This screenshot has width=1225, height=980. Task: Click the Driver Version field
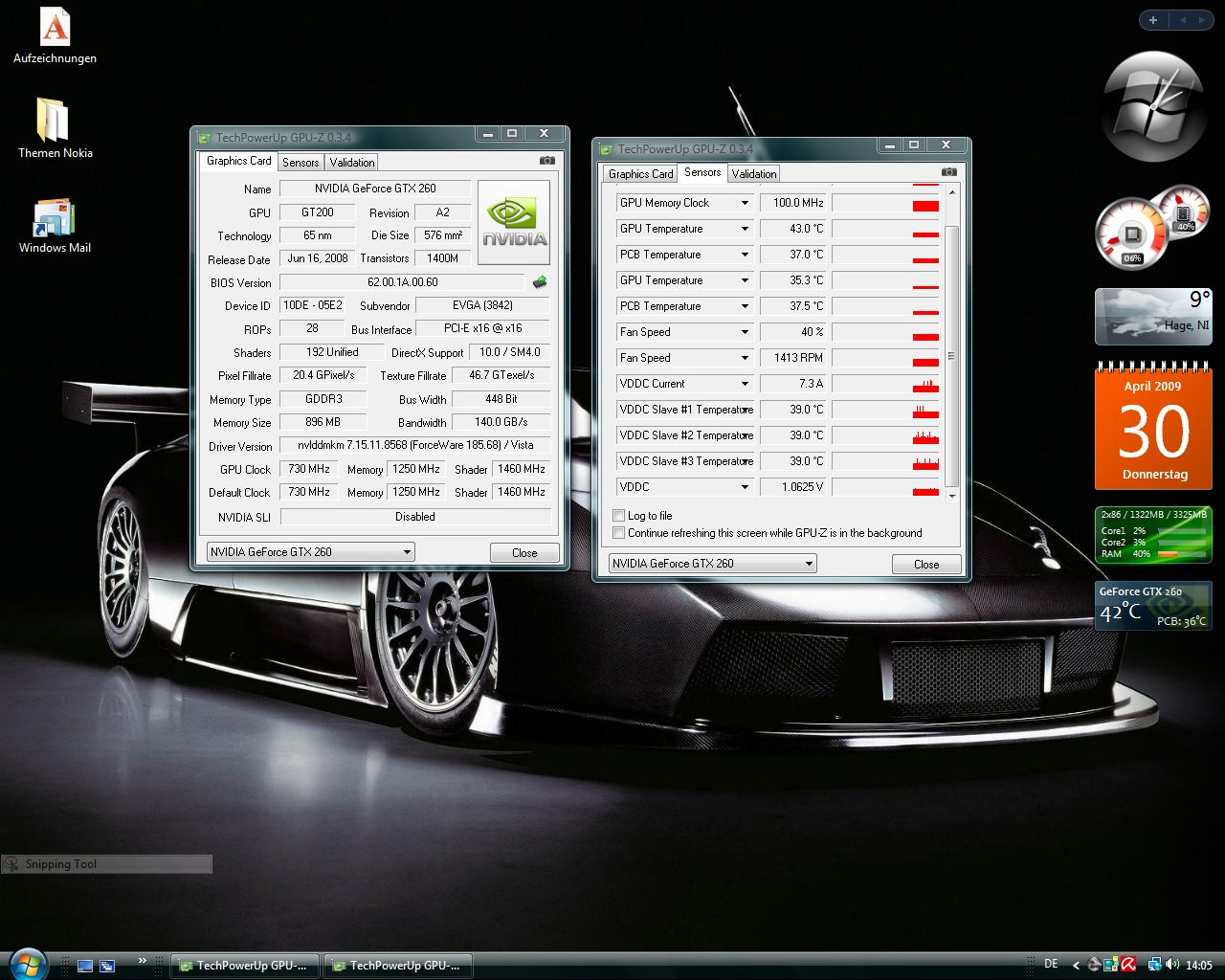(x=415, y=445)
